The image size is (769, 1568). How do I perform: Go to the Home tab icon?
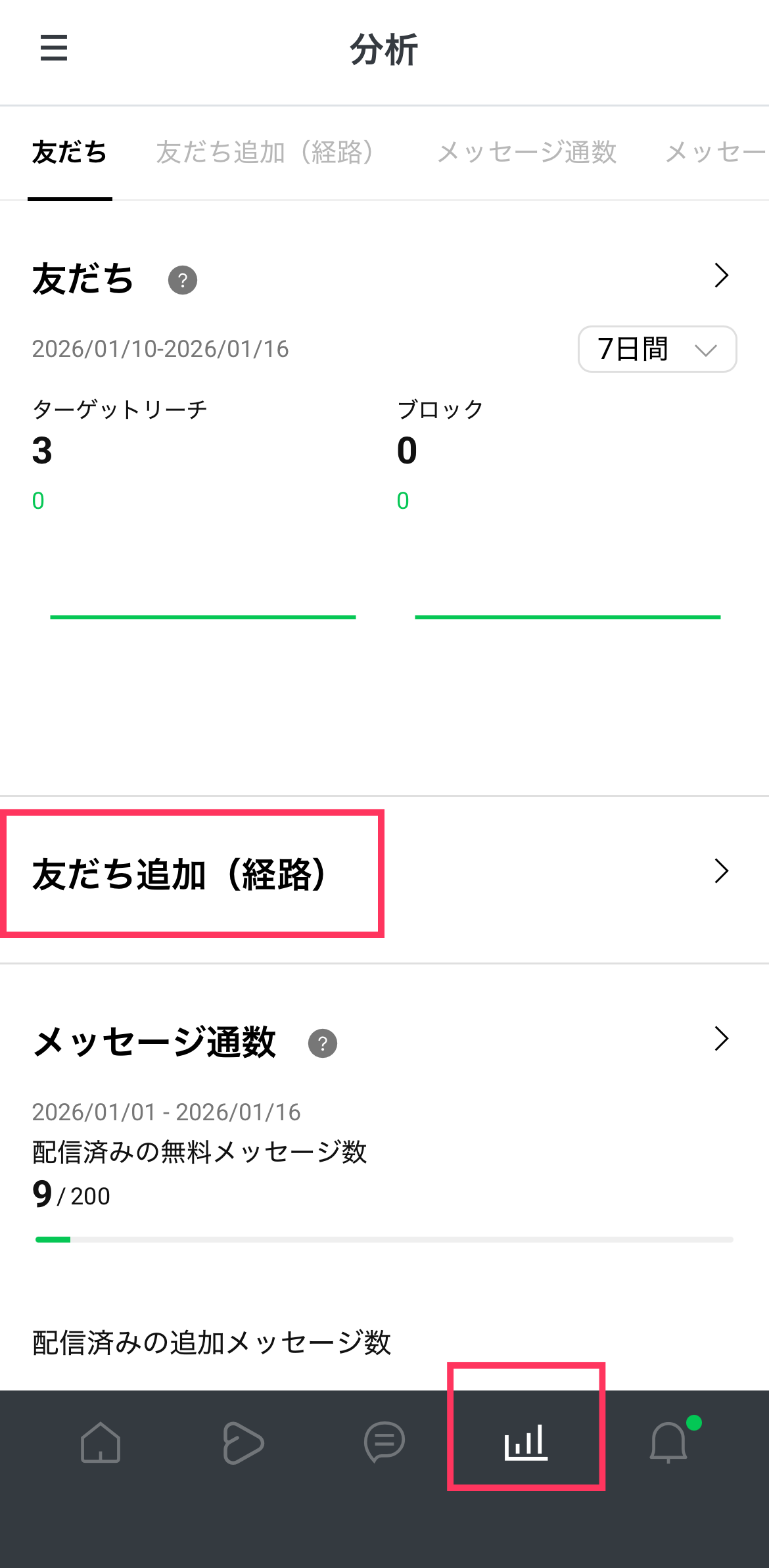coord(101,1442)
